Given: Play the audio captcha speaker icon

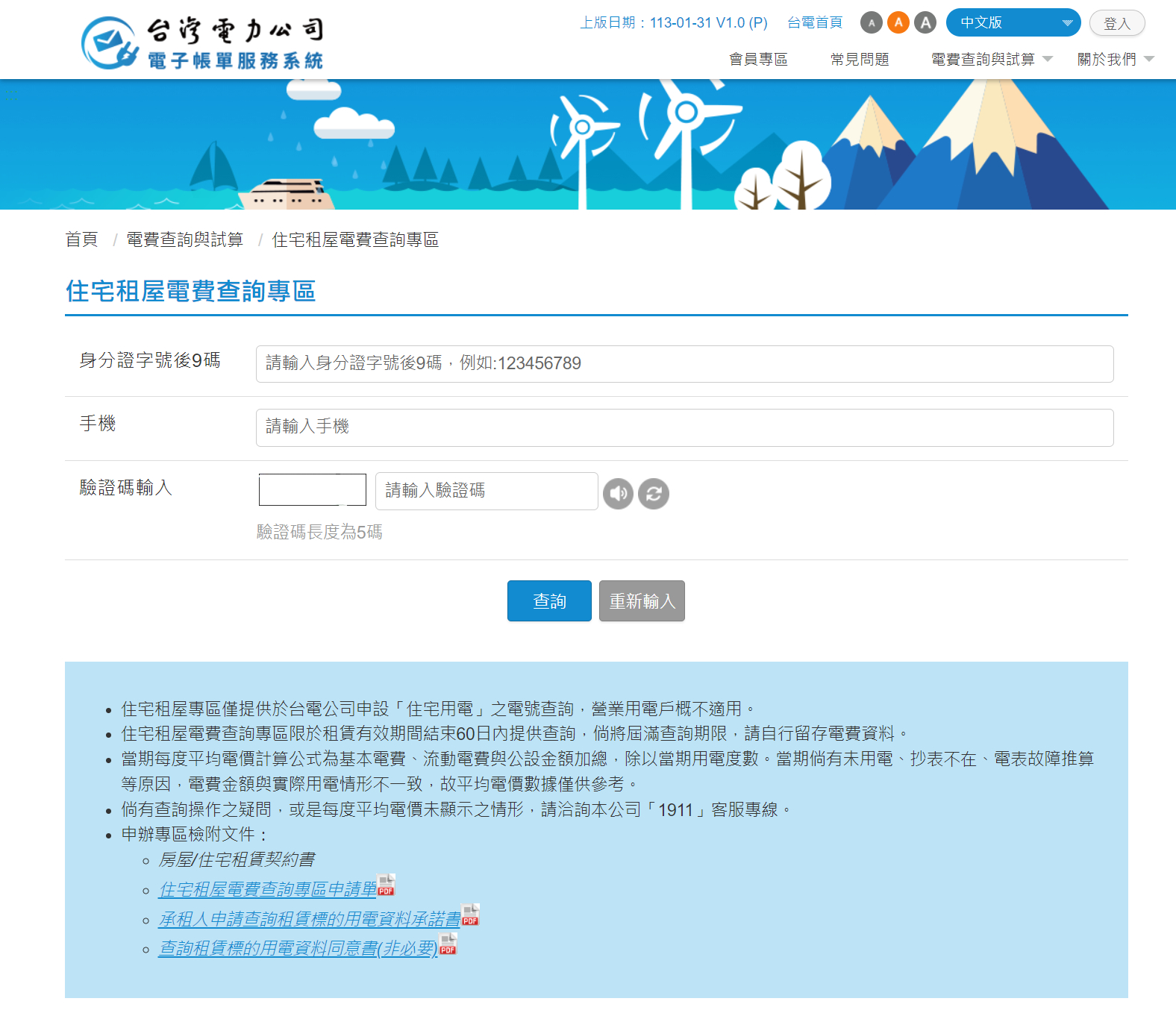Looking at the screenshot, I should 618,494.
